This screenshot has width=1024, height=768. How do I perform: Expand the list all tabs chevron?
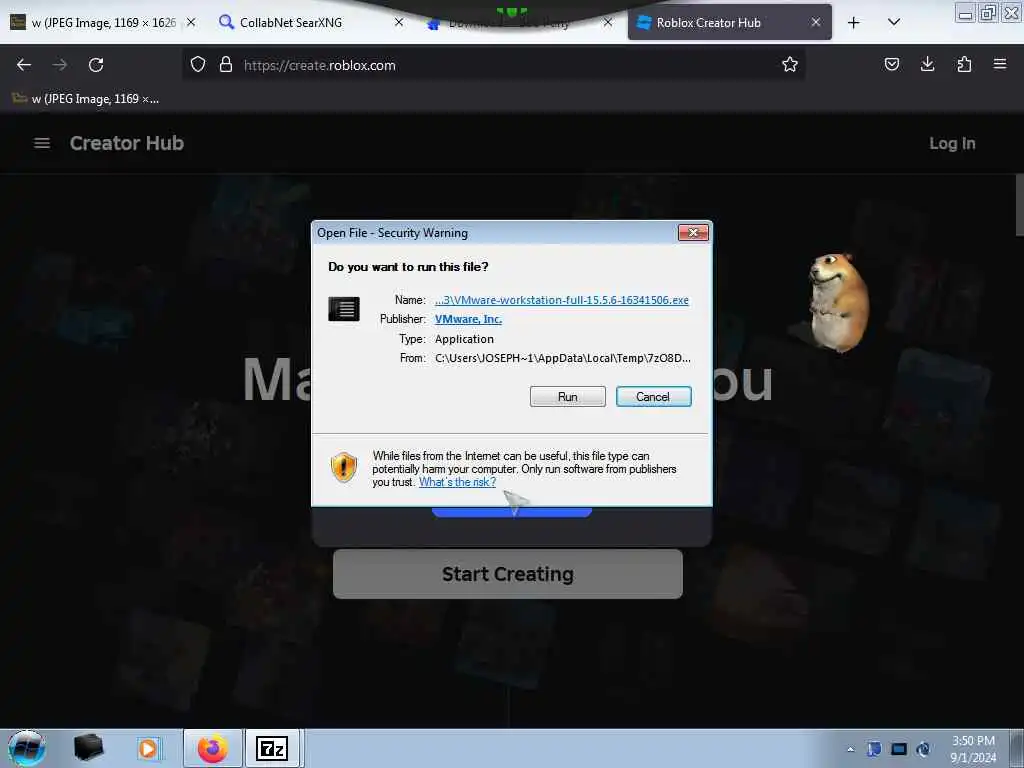point(894,22)
